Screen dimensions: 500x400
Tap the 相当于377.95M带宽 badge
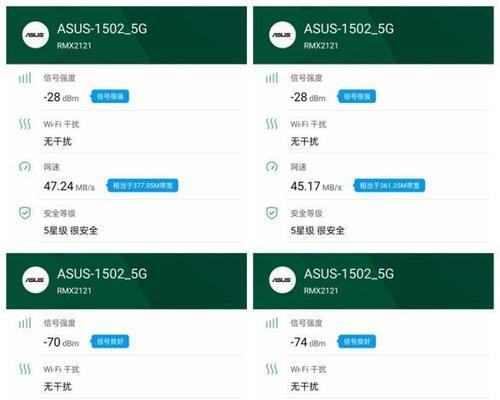pyautogui.click(x=142, y=186)
